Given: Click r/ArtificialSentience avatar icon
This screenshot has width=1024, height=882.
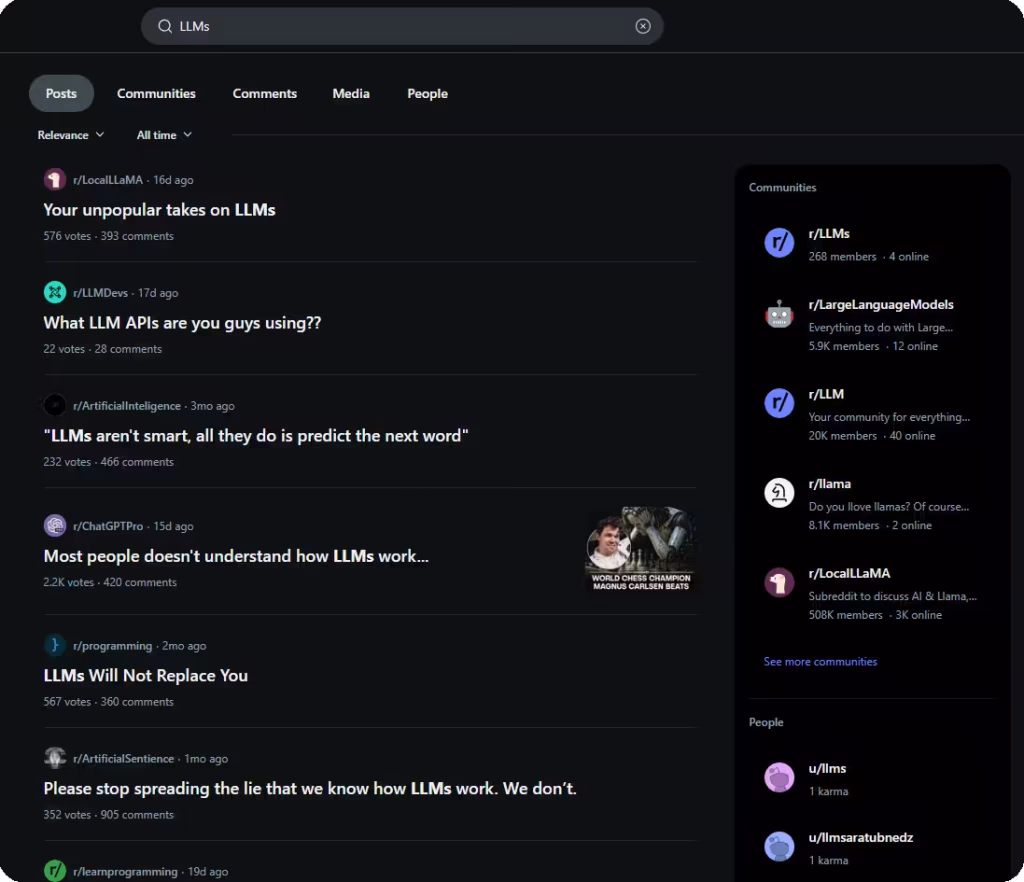Looking at the screenshot, I should point(55,758).
